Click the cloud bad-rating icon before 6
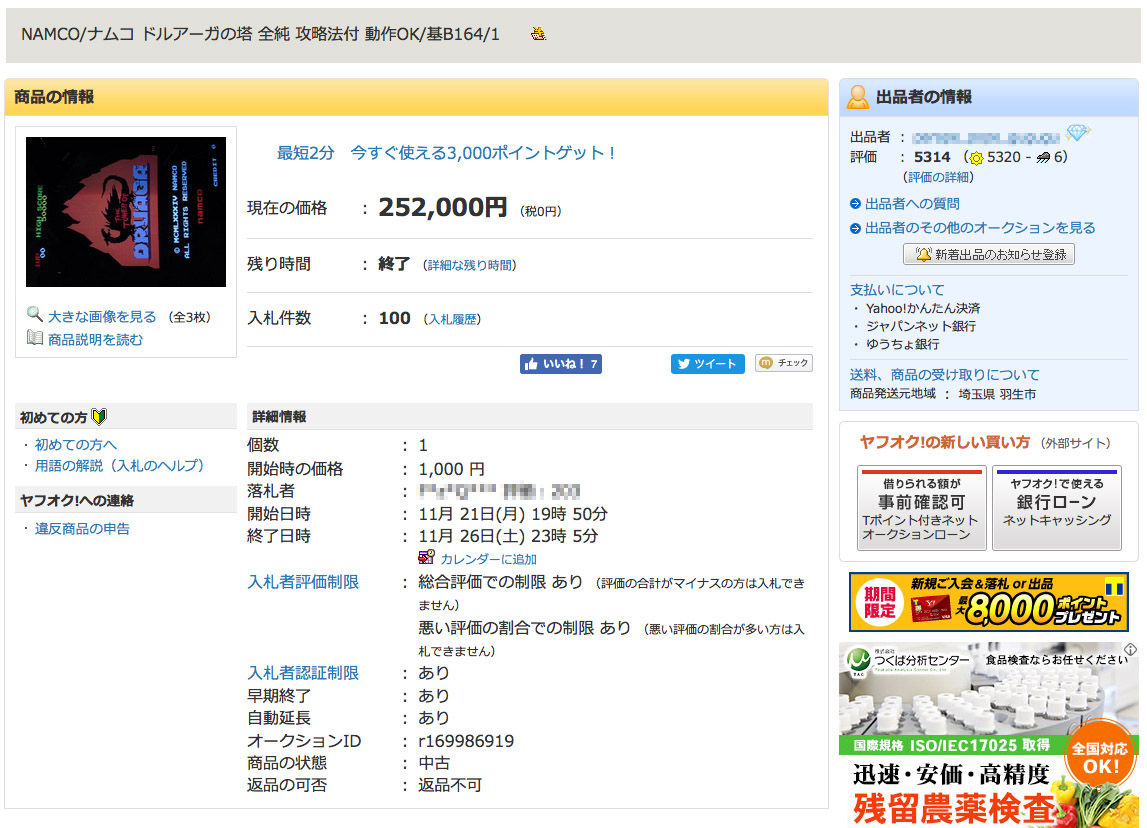1147x828 pixels. tap(1044, 157)
